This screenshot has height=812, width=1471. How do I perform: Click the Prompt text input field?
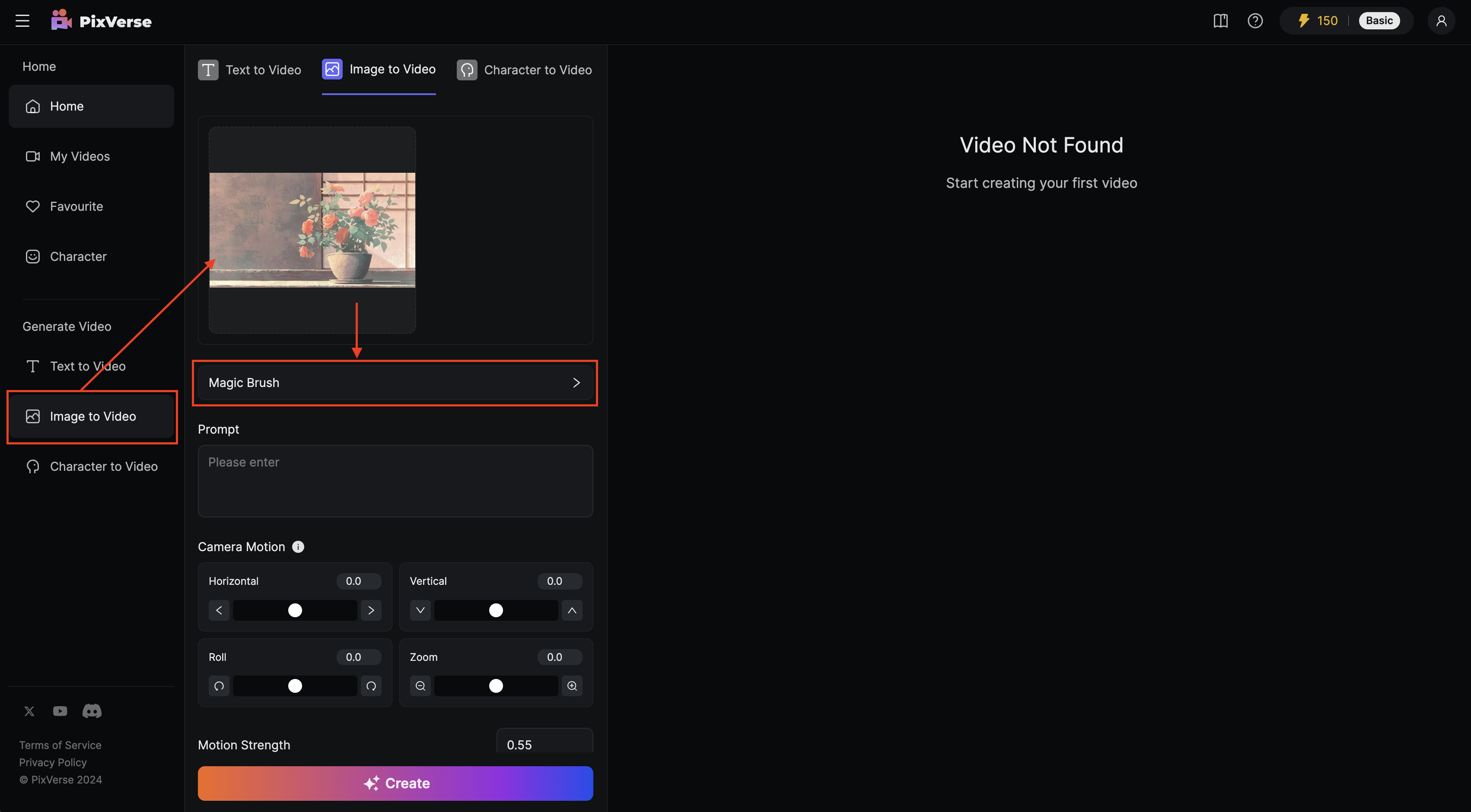click(395, 481)
